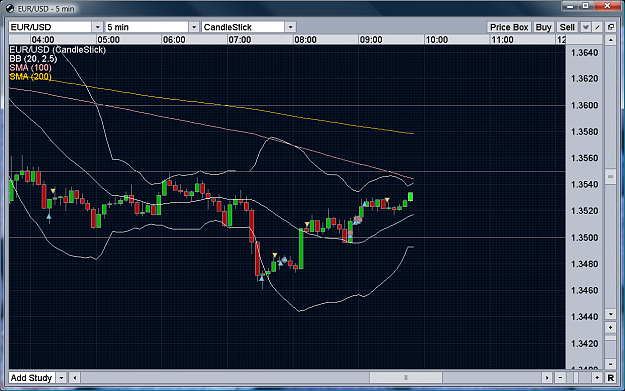Click the Add Study button
The width and height of the screenshot is (625, 391).
(31, 378)
